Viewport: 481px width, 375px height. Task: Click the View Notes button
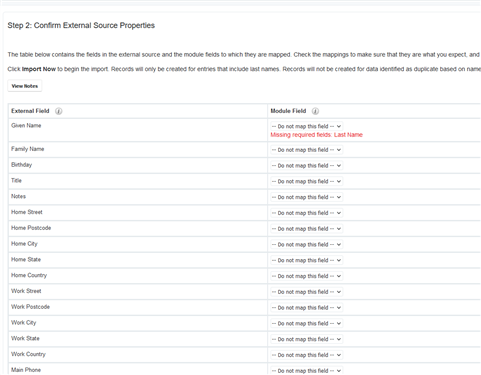pyautogui.click(x=25, y=86)
